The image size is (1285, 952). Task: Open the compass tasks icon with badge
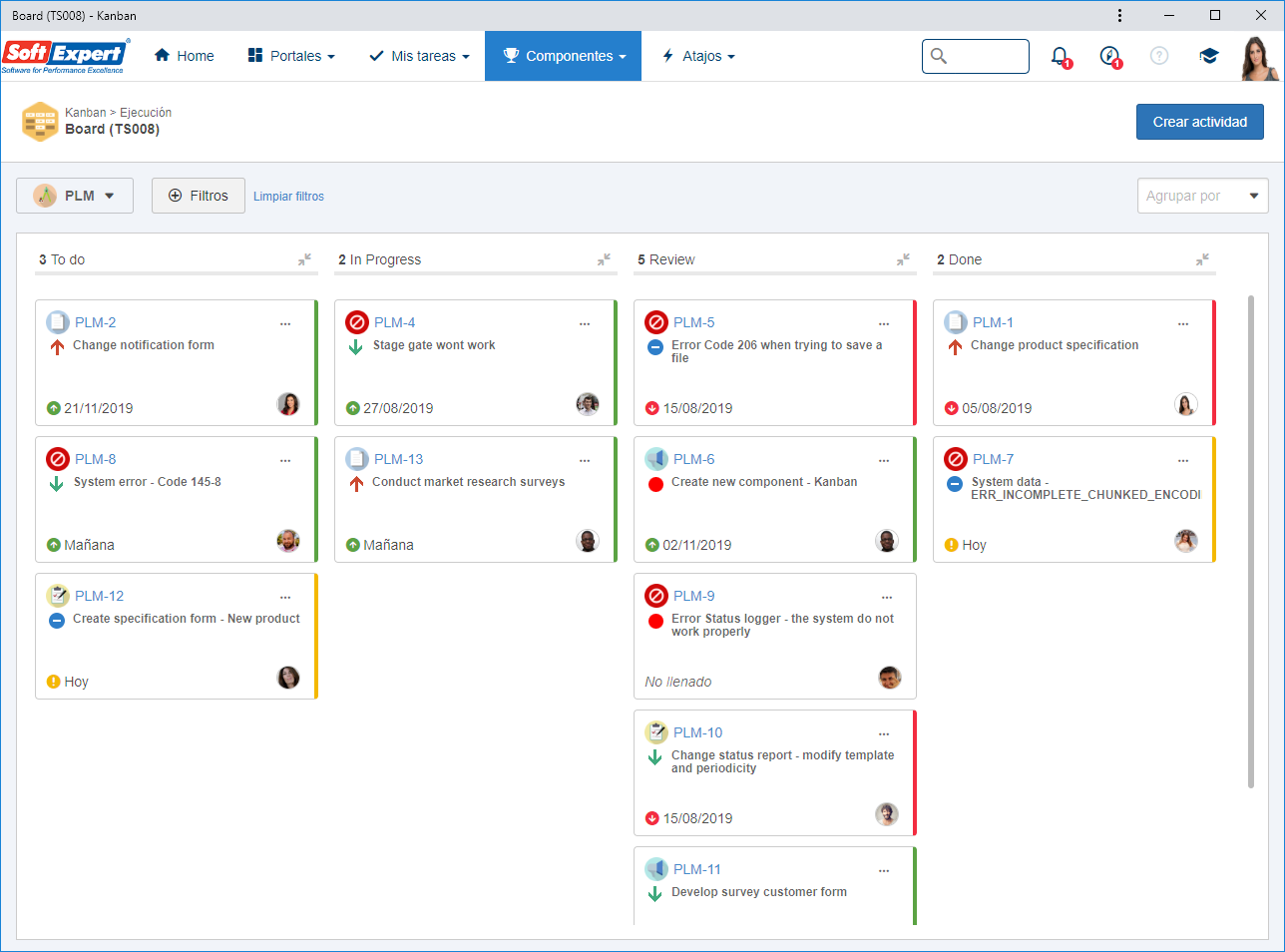tap(1110, 56)
